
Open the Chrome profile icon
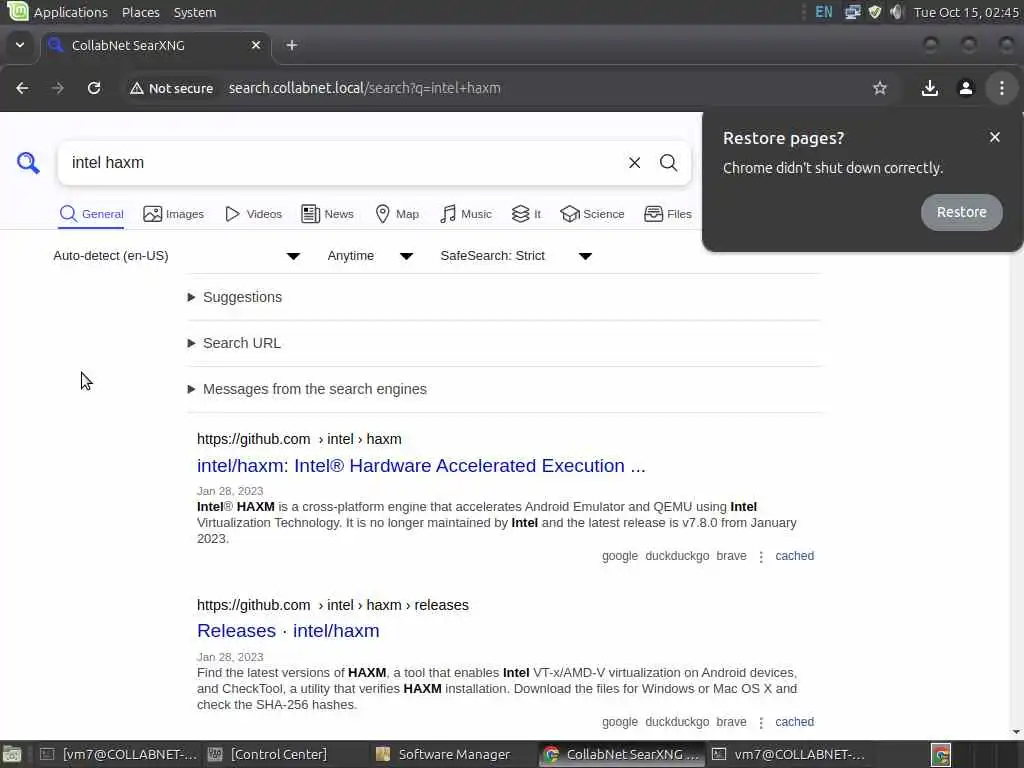[x=966, y=88]
